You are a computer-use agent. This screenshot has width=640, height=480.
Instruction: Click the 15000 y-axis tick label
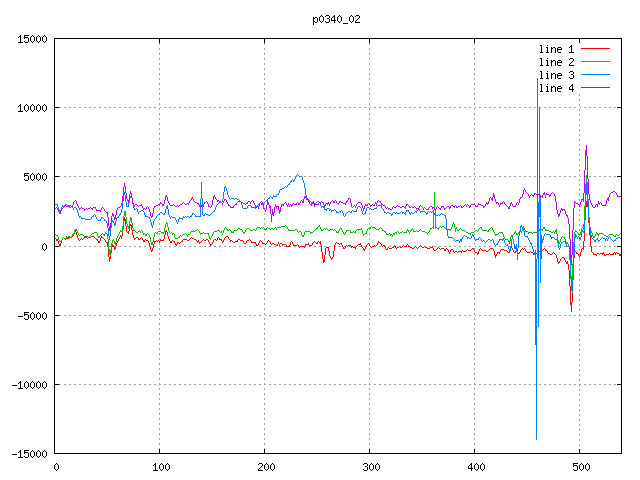pos(32,39)
